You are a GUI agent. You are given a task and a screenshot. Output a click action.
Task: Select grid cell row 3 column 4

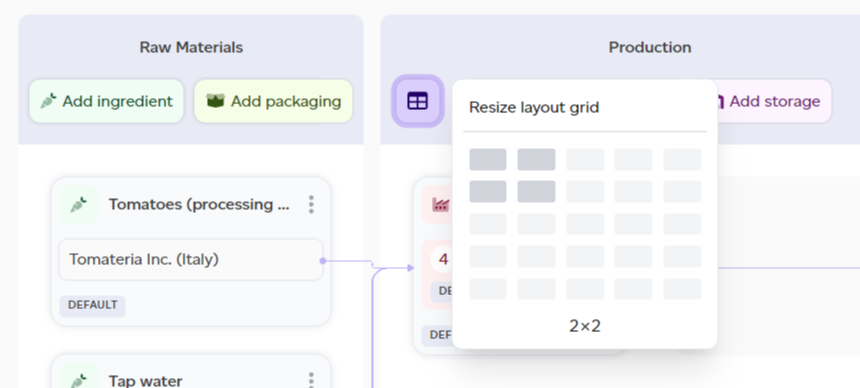click(x=633, y=224)
